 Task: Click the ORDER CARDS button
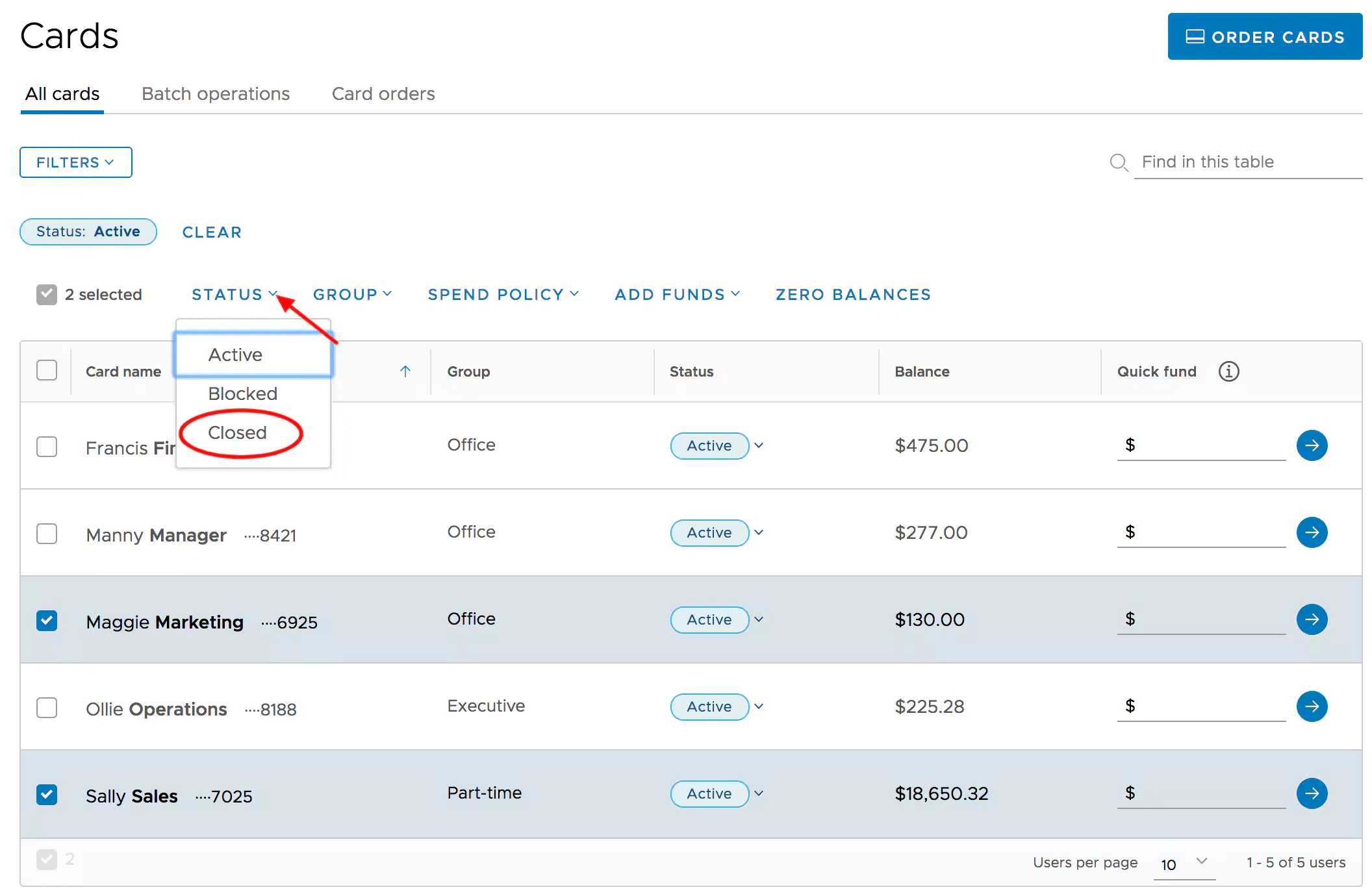pyautogui.click(x=1264, y=37)
